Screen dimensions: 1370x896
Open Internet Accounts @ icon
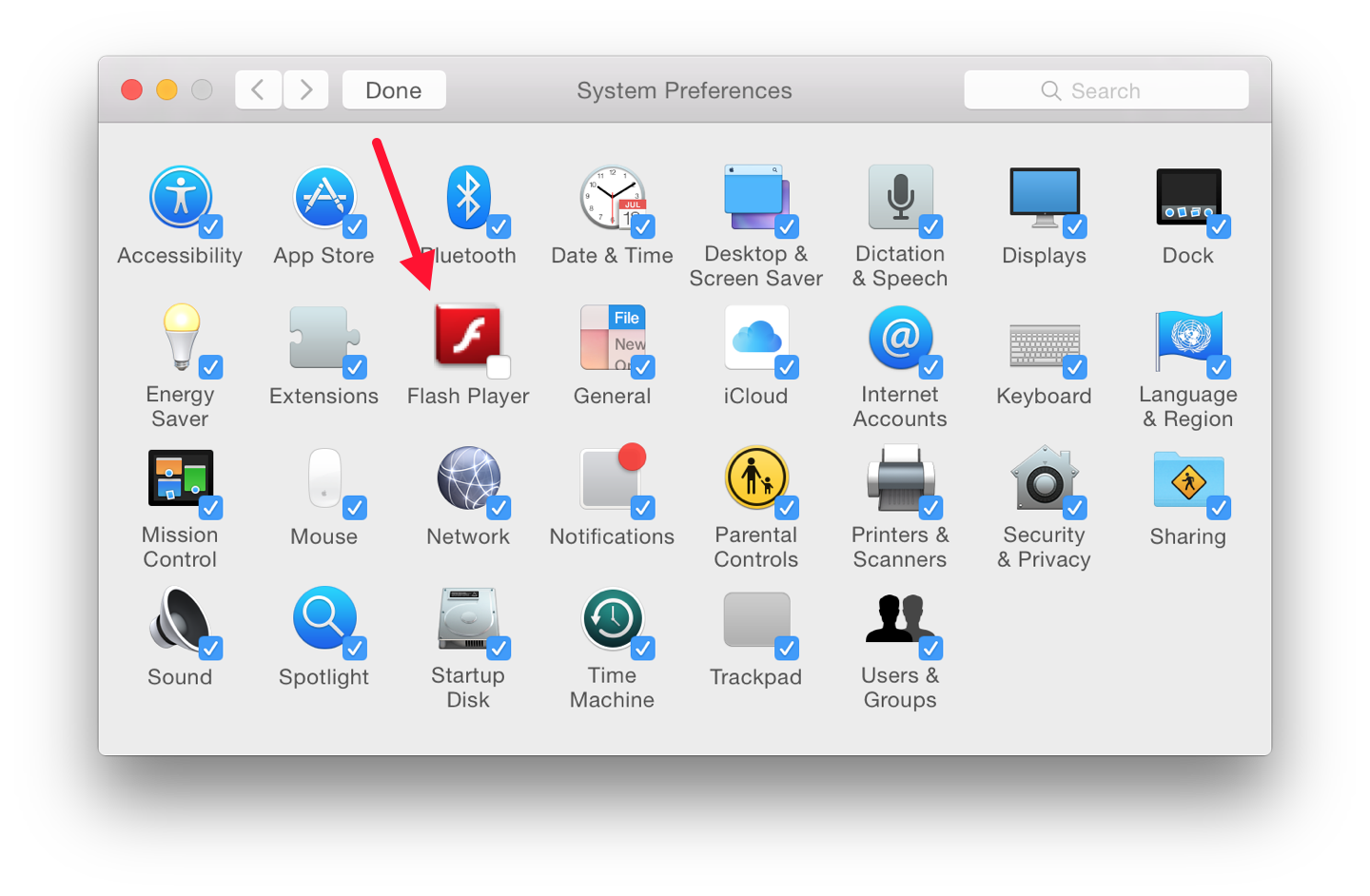pos(900,338)
